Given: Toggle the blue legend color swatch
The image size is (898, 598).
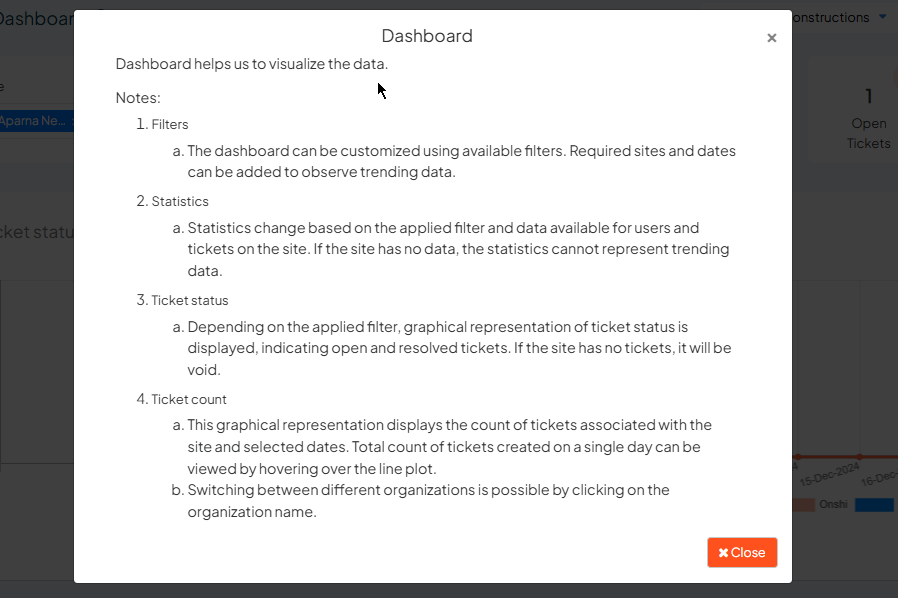Looking at the screenshot, I should tap(874, 505).
